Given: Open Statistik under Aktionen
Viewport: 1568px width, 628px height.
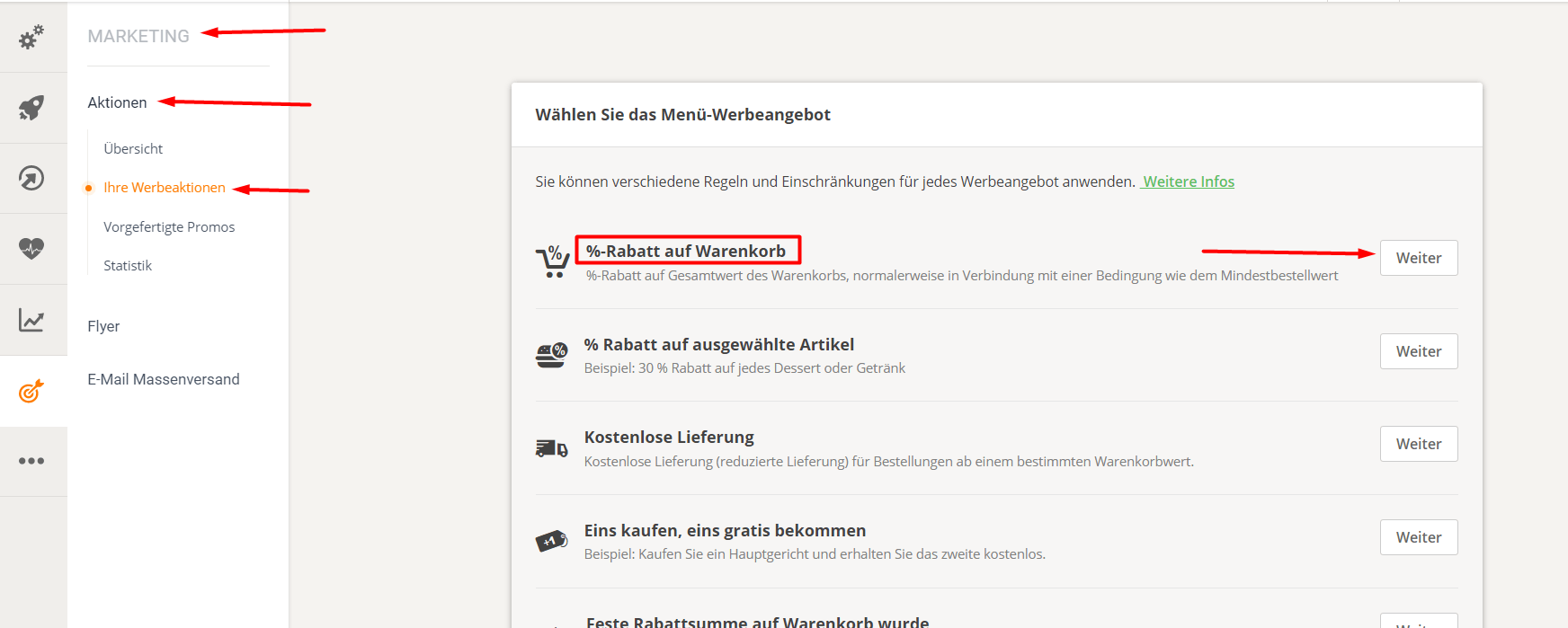Looking at the screenshot, I should click(x=128, y=265).
